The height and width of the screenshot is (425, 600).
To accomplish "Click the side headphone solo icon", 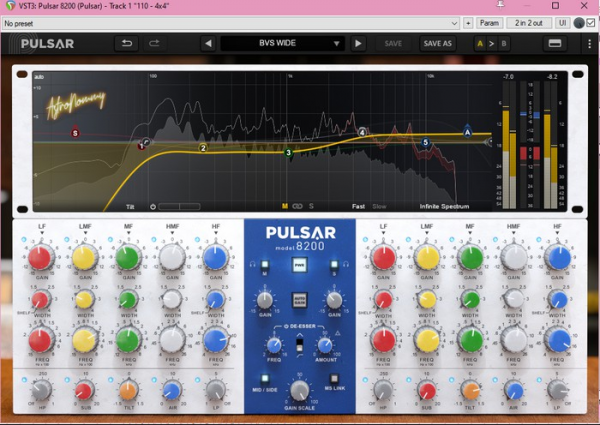I will tap(346, 264).
